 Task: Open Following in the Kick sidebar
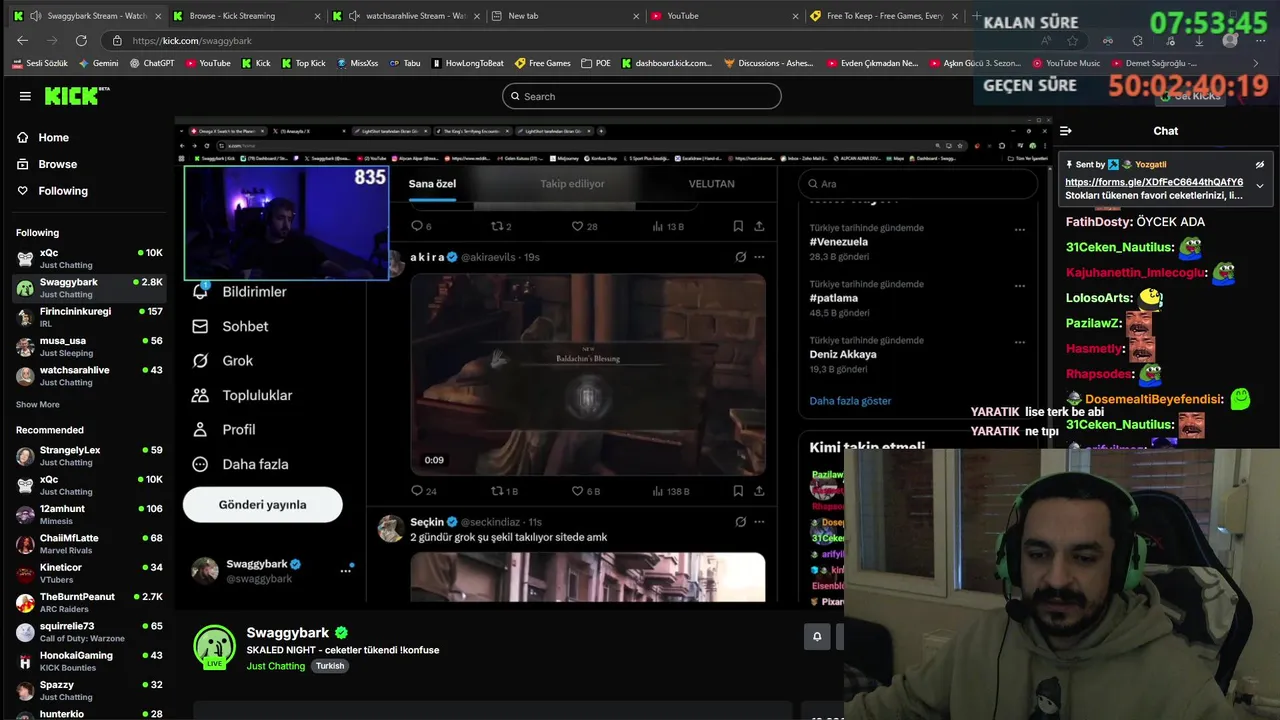pyautogui.click(x=52, y=191)
